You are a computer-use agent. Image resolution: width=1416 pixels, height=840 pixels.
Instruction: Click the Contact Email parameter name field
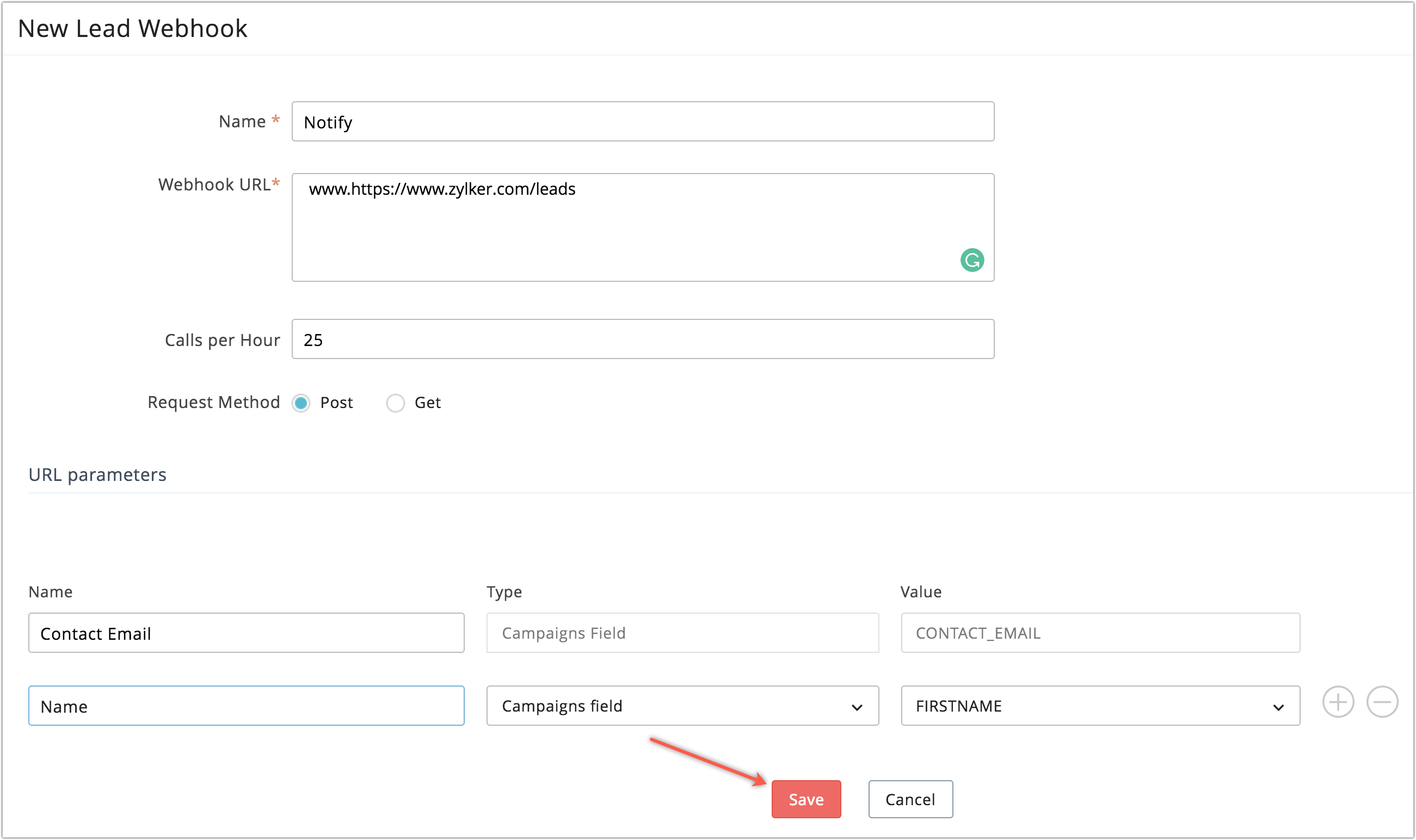(x=247, y=633)
